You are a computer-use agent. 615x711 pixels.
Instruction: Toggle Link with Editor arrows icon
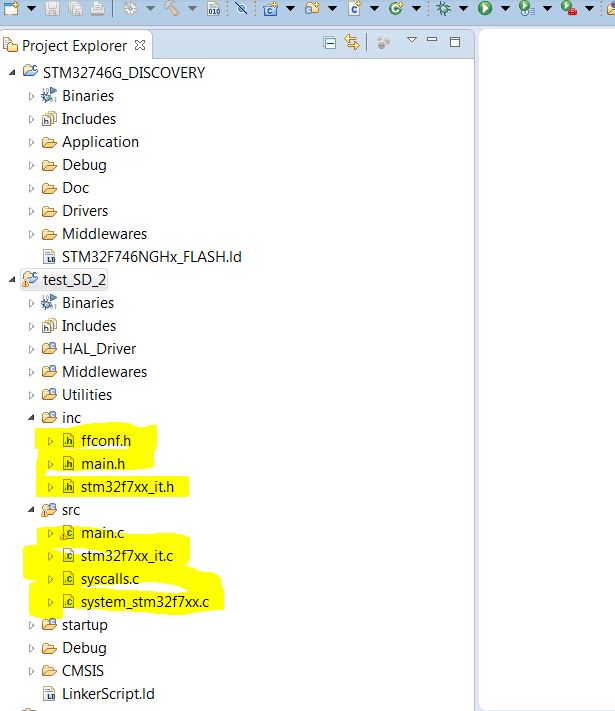351,43
